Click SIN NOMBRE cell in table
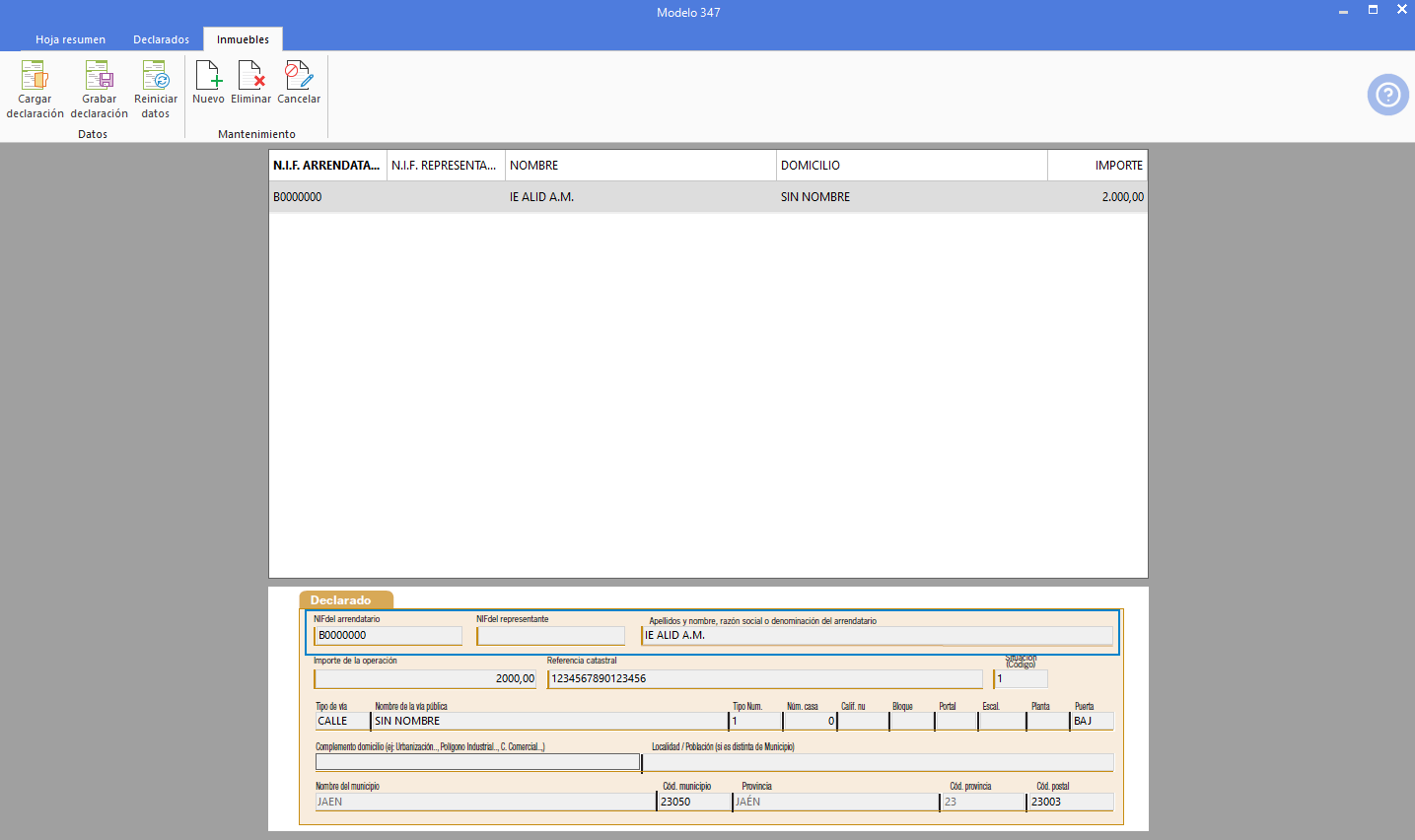Viewport: 1415px width, 840px height. 912,197
